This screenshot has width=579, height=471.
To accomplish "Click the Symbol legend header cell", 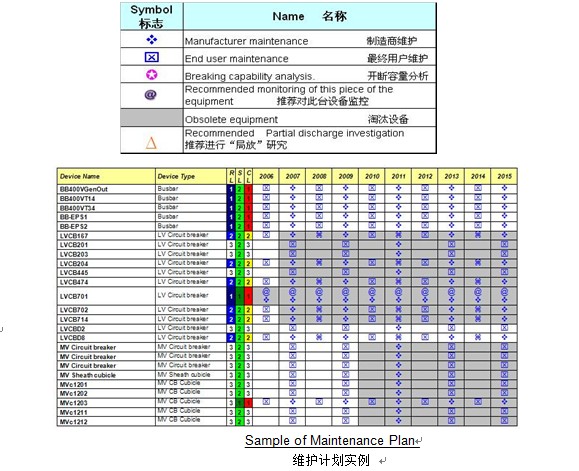I will point(151,17).
